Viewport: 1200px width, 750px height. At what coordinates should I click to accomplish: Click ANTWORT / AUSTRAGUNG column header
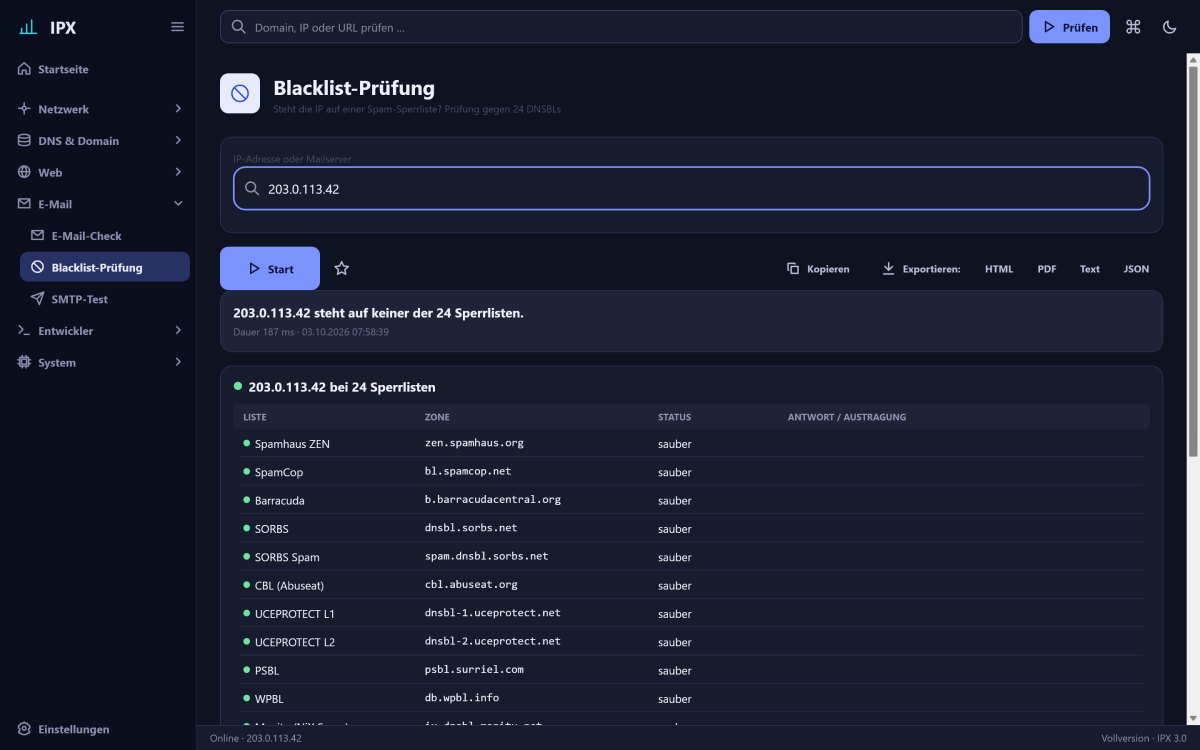(x=847, y=417)
